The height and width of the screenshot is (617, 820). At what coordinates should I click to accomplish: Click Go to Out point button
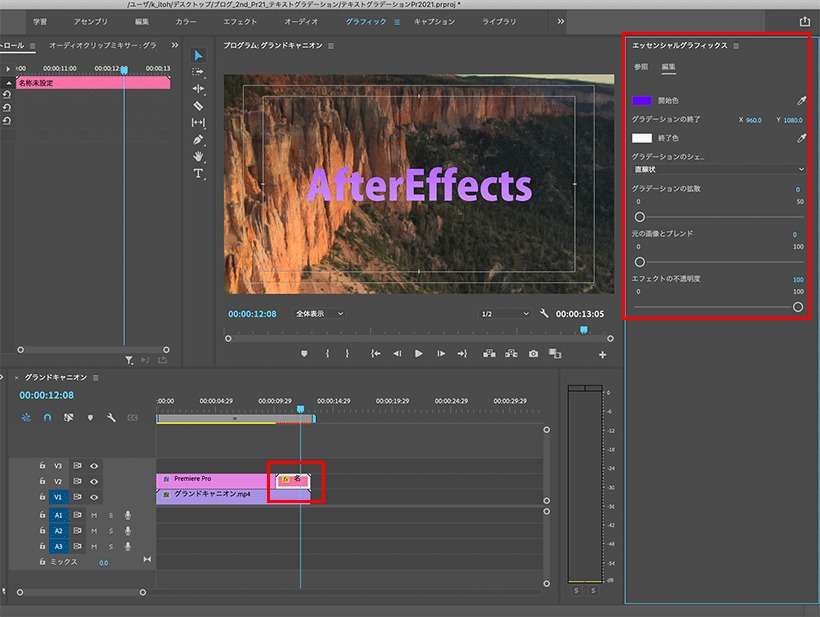pyautogui.click(x=462, y=354)
